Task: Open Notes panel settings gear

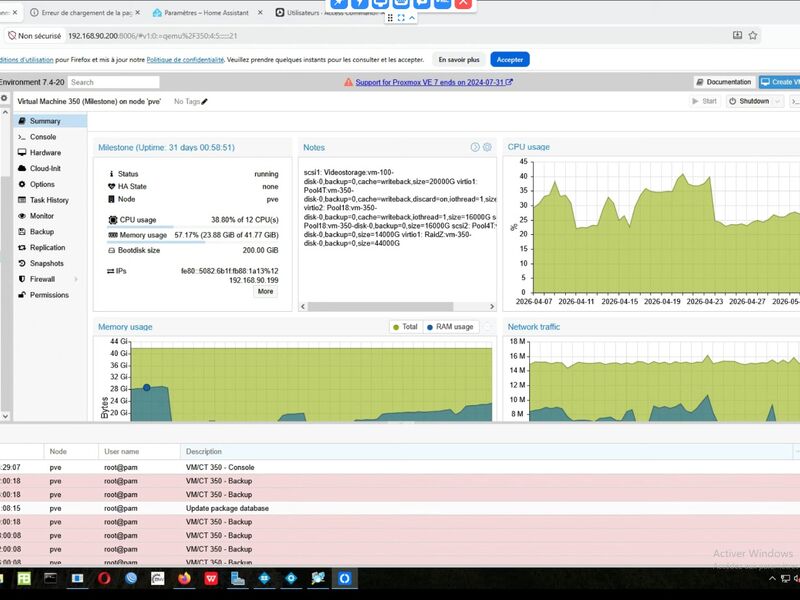Action: coord(487,147)
